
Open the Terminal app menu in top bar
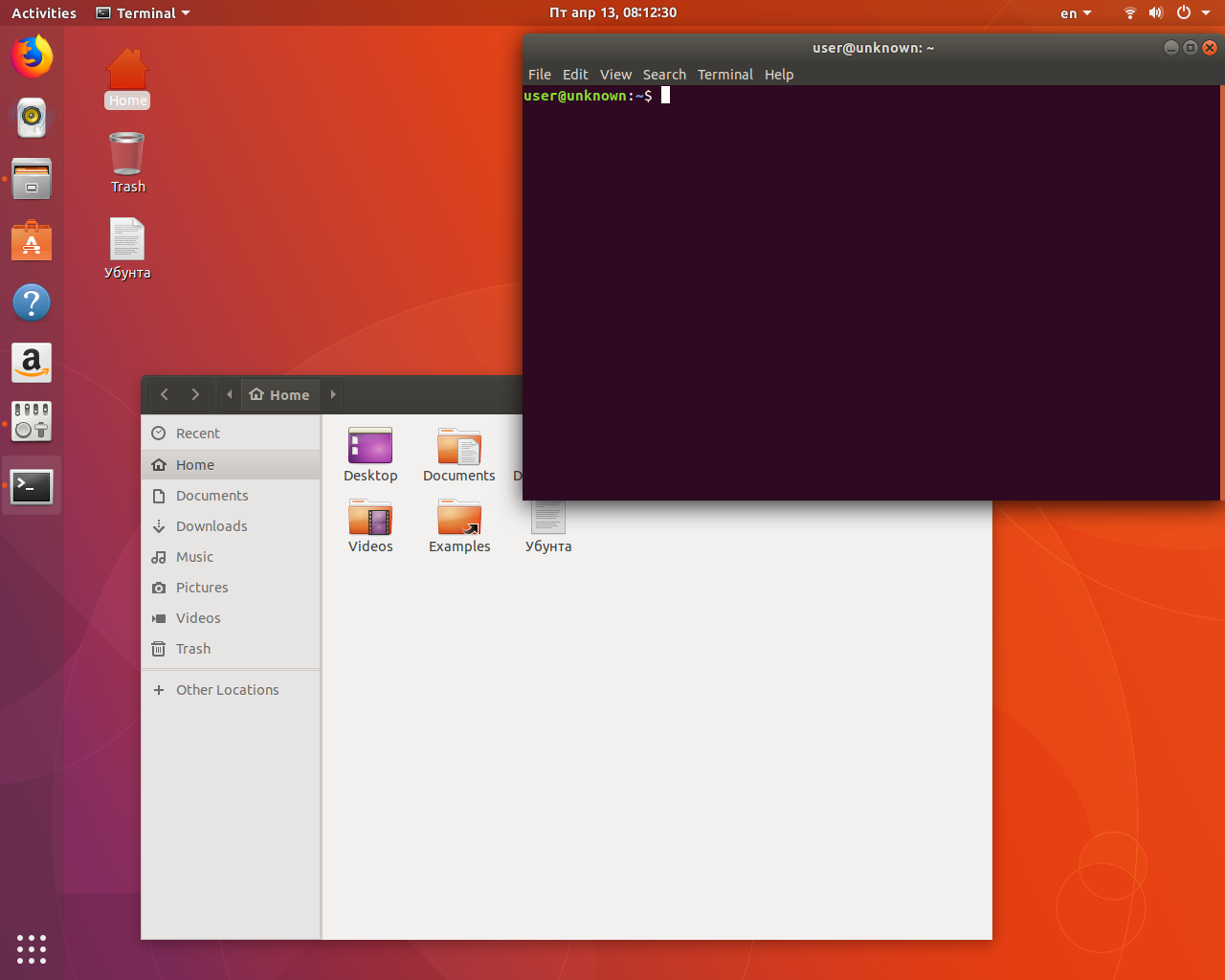[x=142, y=12]
